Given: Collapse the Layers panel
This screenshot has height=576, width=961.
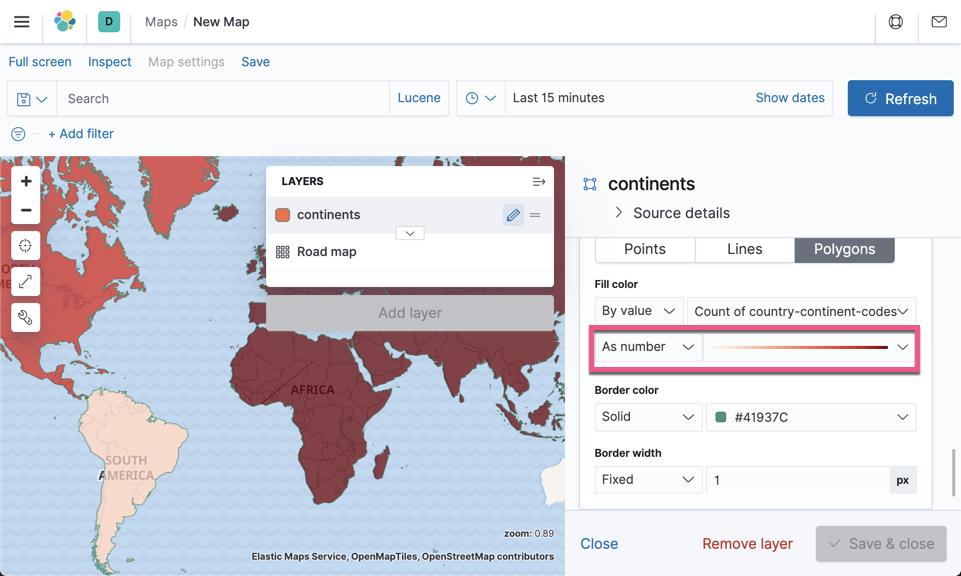Looking at the screenshot, I should click(x=539, y=181).
